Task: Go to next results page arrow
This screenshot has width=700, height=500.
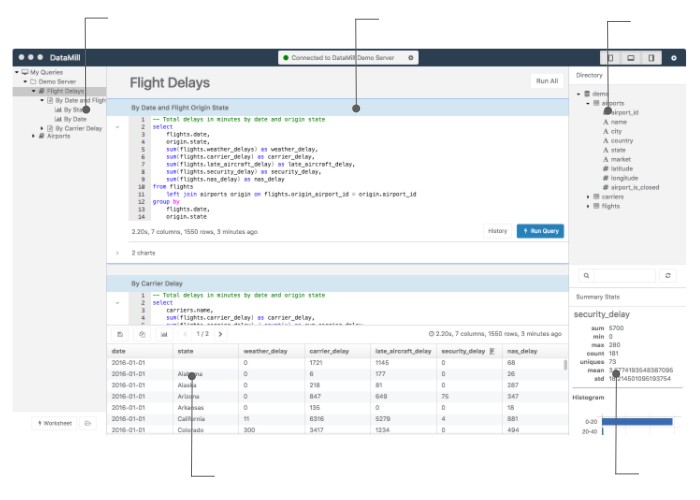Action: [x=220, y=334]
